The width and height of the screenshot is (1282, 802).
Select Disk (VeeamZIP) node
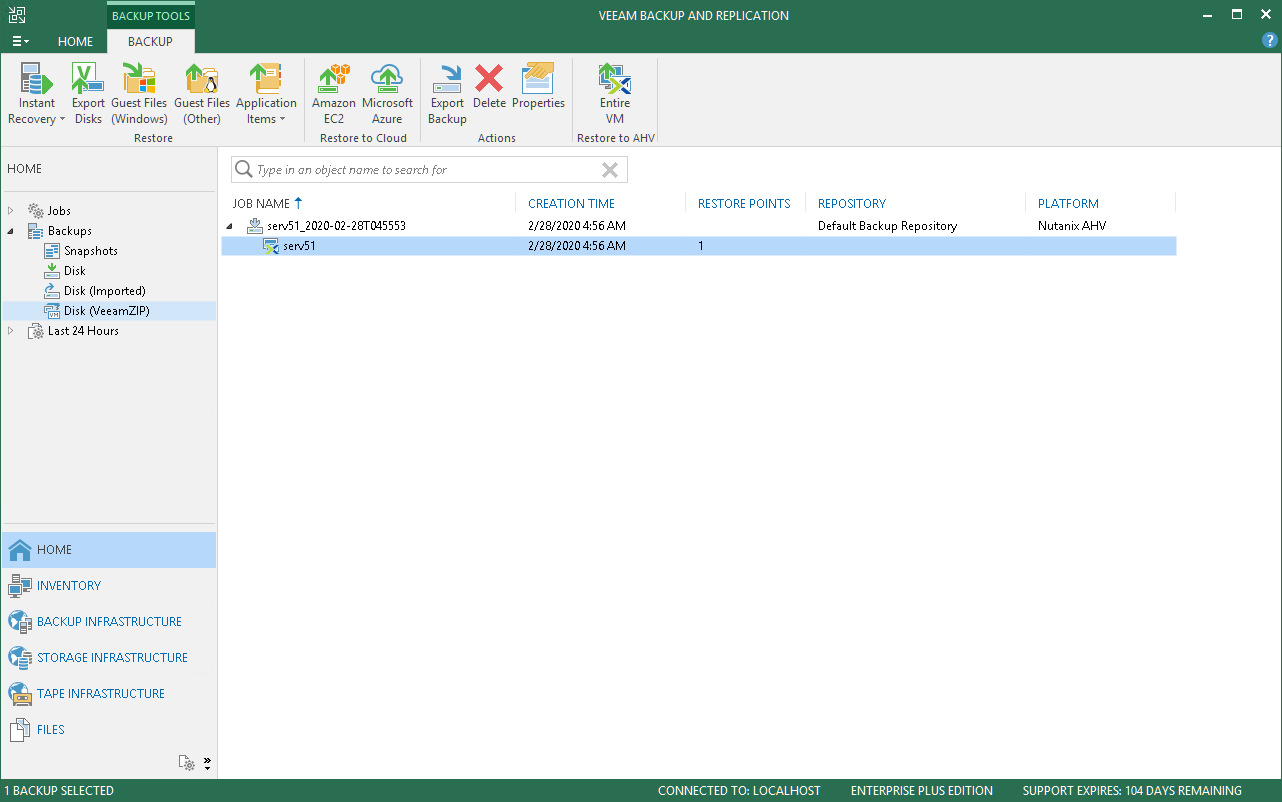[x=108, y=311]
